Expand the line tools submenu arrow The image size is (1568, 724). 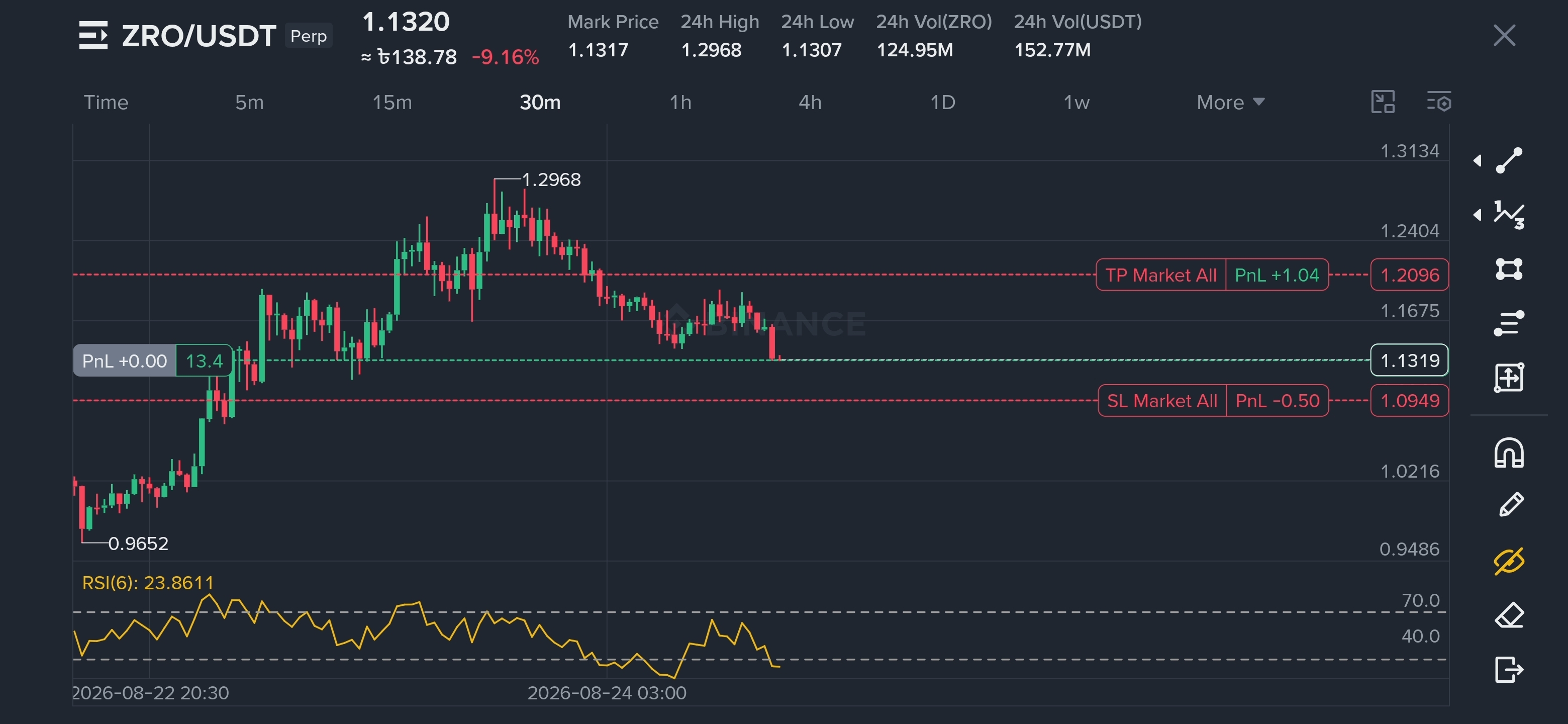coord(1478,160)
